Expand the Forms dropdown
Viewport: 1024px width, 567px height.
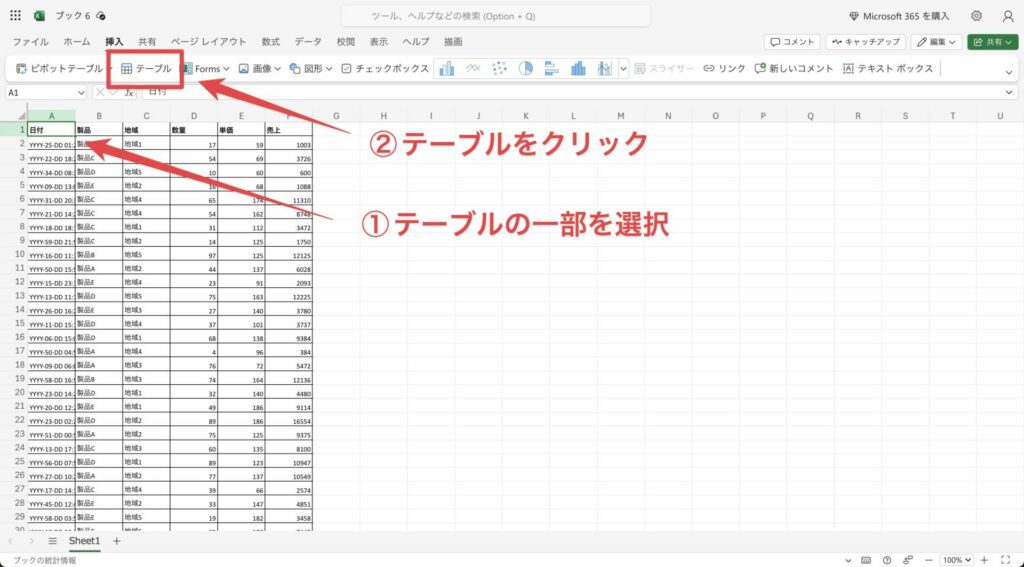pyautogui.click(x=227, y=69)
